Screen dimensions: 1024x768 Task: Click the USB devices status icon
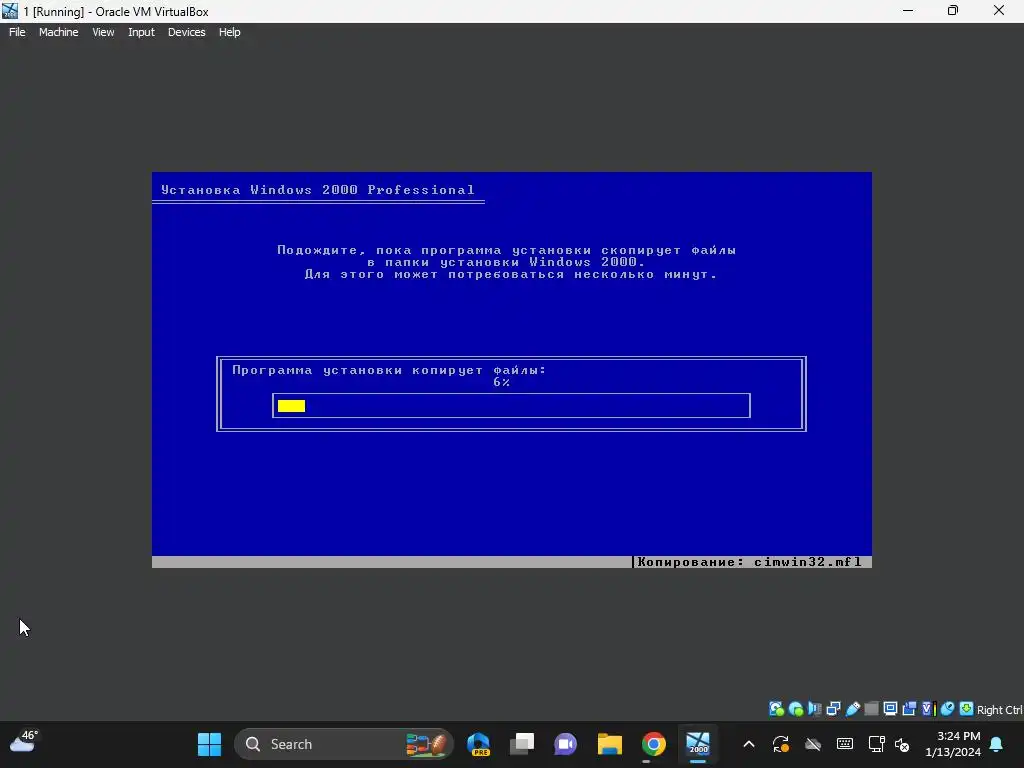852,709
